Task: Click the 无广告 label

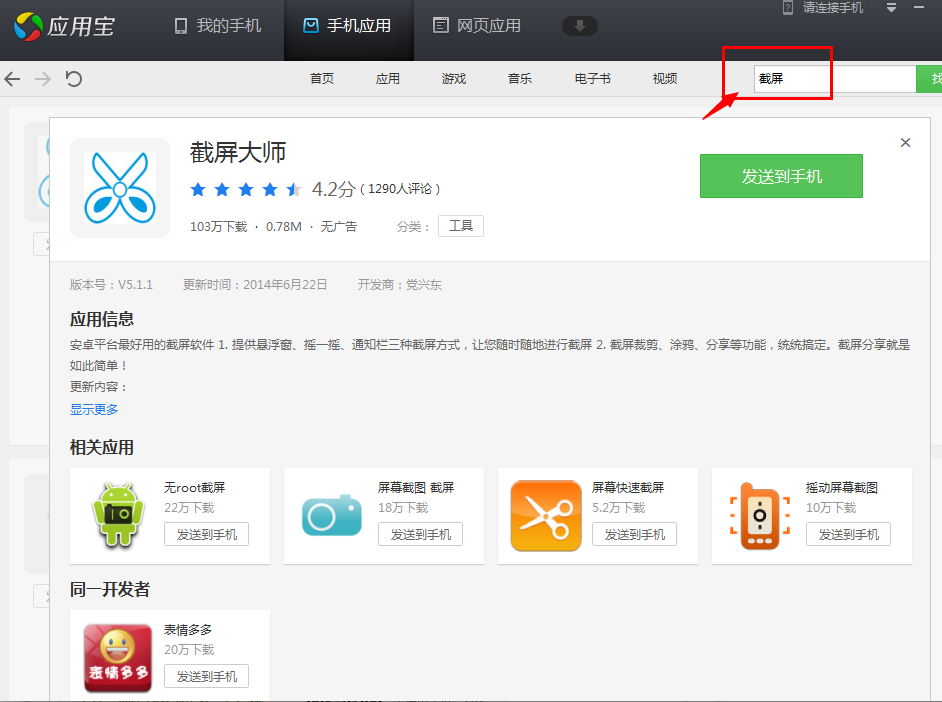Action: pos(339,226)
